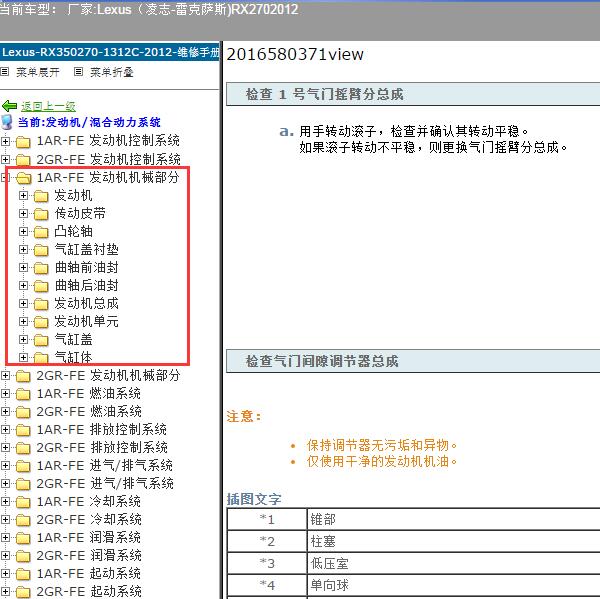Click folder icon of 2GR-FE 进气/排气系统

[x=23, y=484]
